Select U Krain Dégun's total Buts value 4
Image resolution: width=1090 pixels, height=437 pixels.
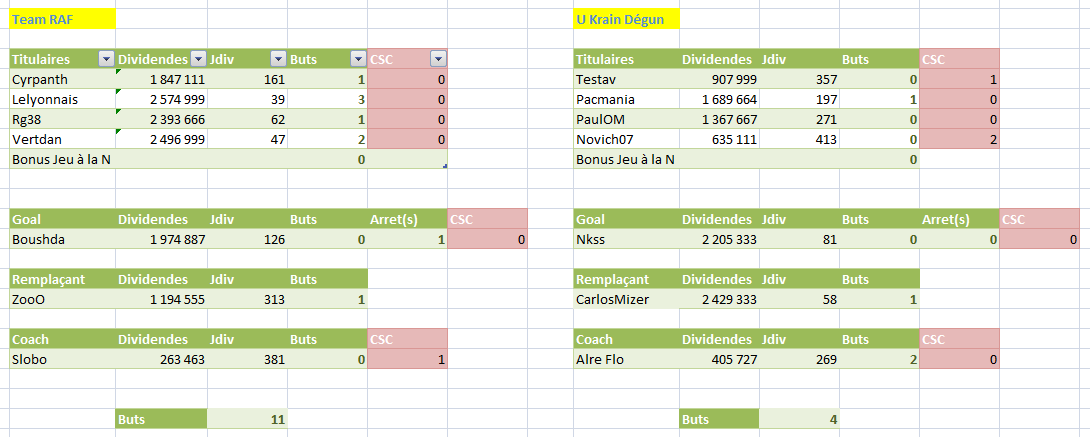tap(799, 419)
